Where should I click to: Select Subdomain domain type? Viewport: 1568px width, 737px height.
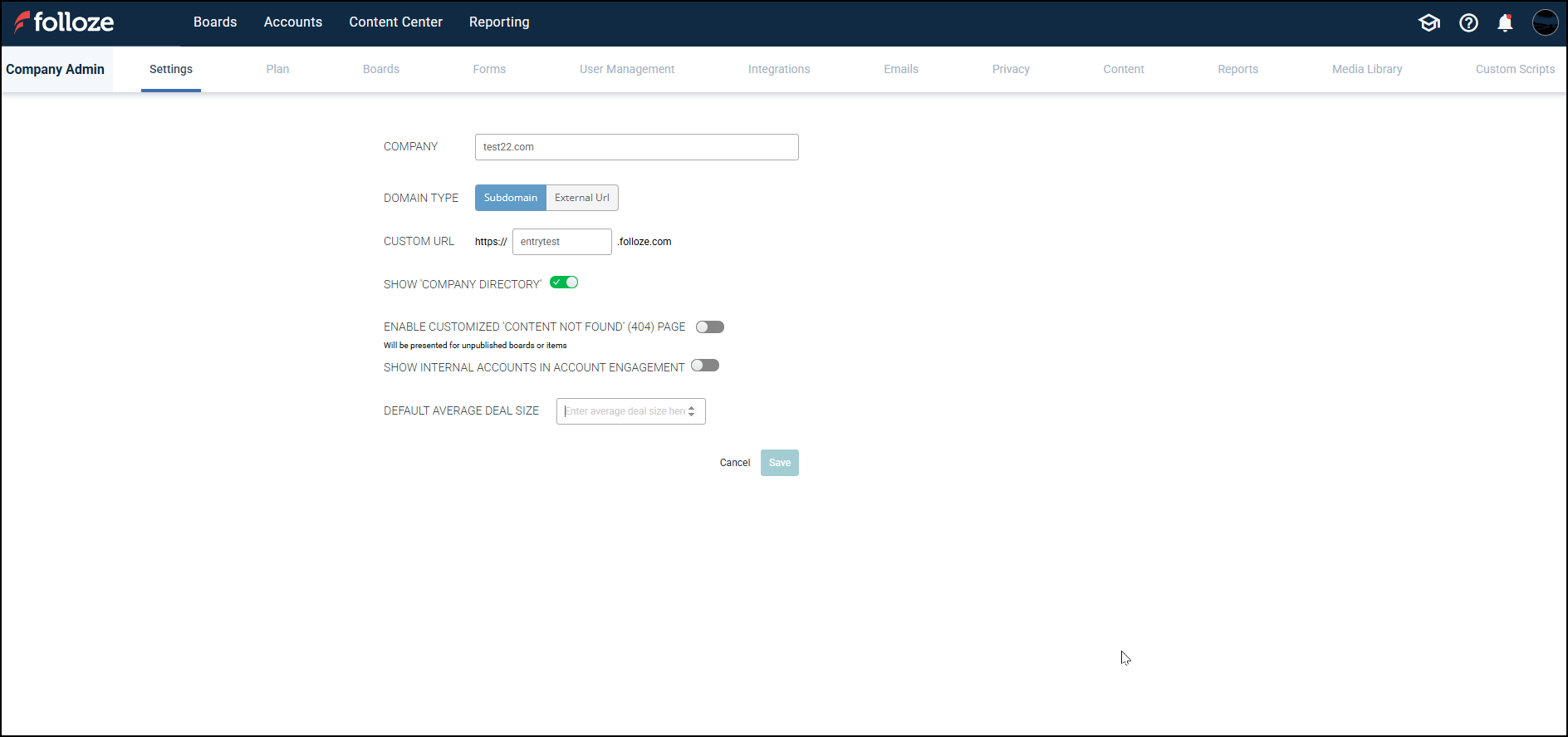pyautogui.click(x=511, y=198)
